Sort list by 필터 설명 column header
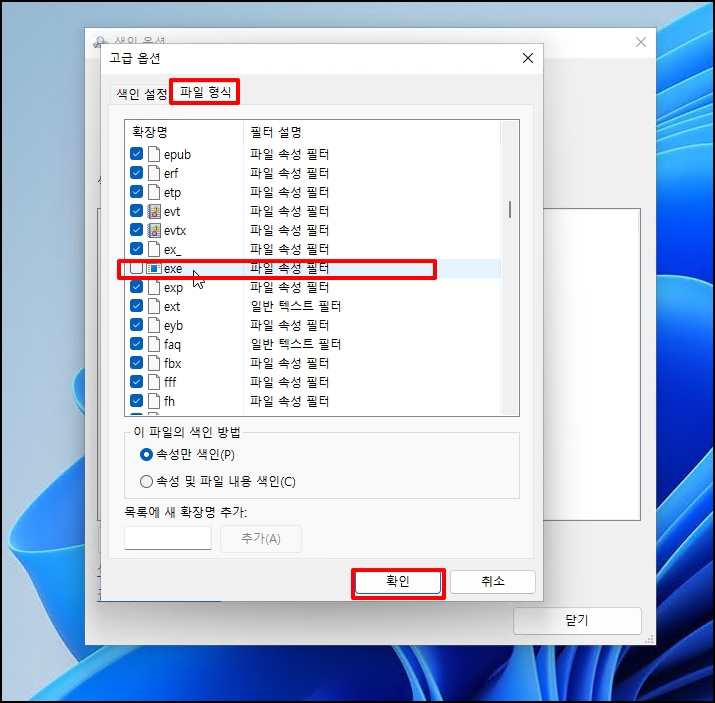The width and height of the screenshot is (715, 703). click(x=372, y=132)
